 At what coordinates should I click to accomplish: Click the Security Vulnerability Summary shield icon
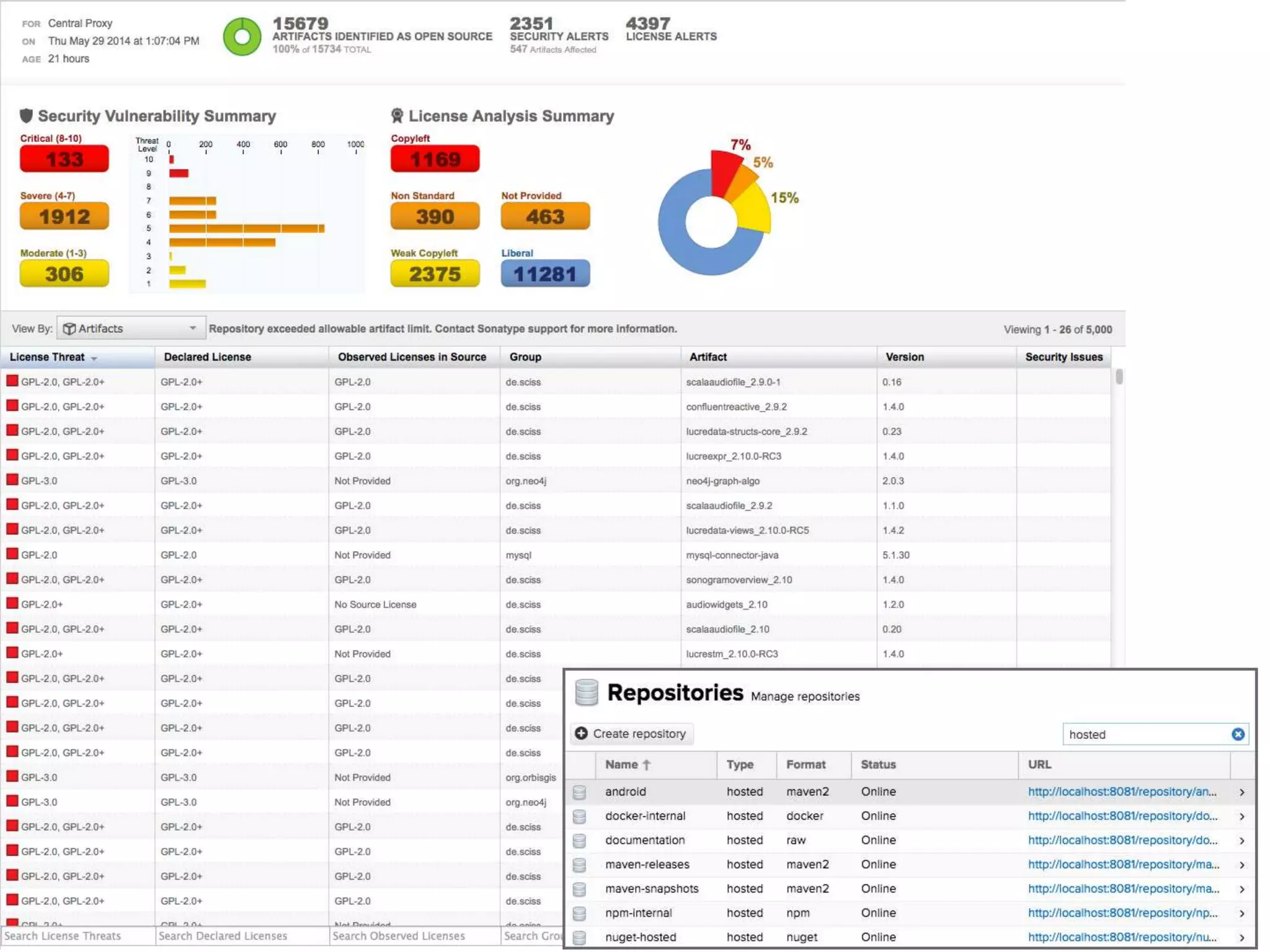(x=26, y=116)
